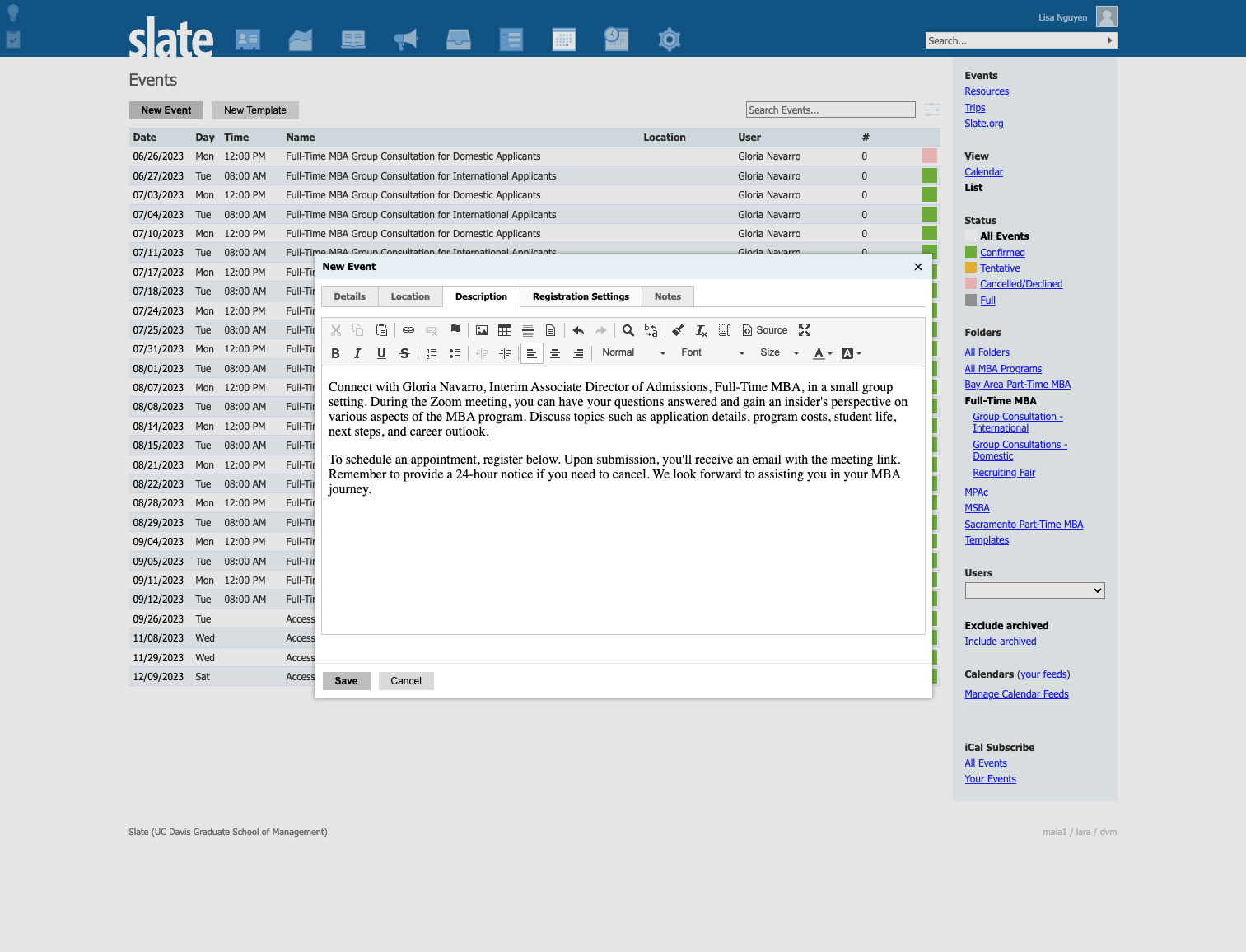Toggle strikethrough formatting
Screen dimensions: 1246x952
point(404,353)
